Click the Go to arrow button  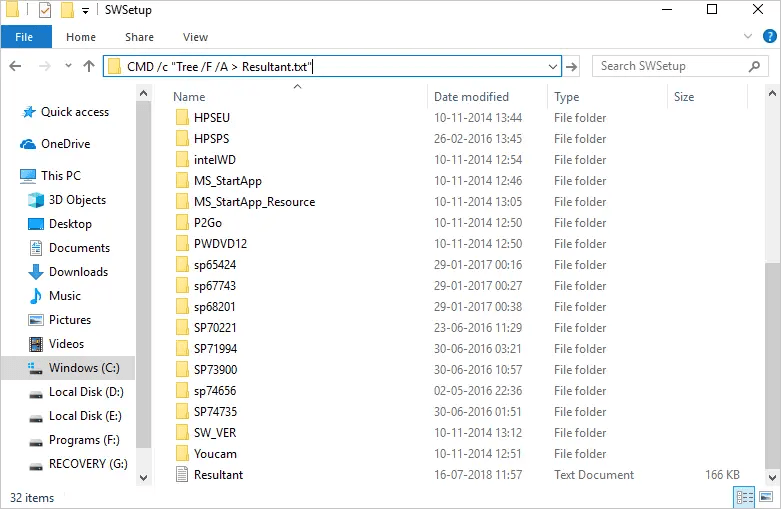coord(572,66)
